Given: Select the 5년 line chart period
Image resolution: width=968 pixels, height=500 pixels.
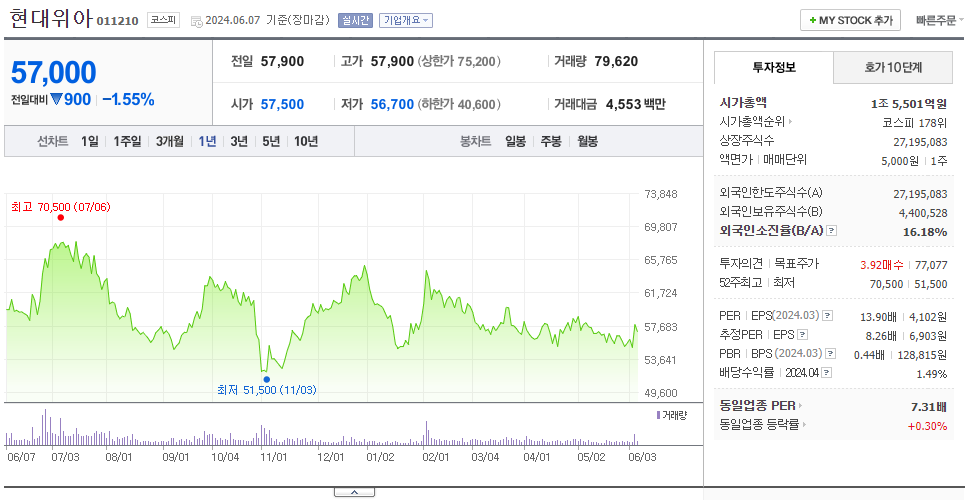Looking at the screenshot, I should [271, 141].
